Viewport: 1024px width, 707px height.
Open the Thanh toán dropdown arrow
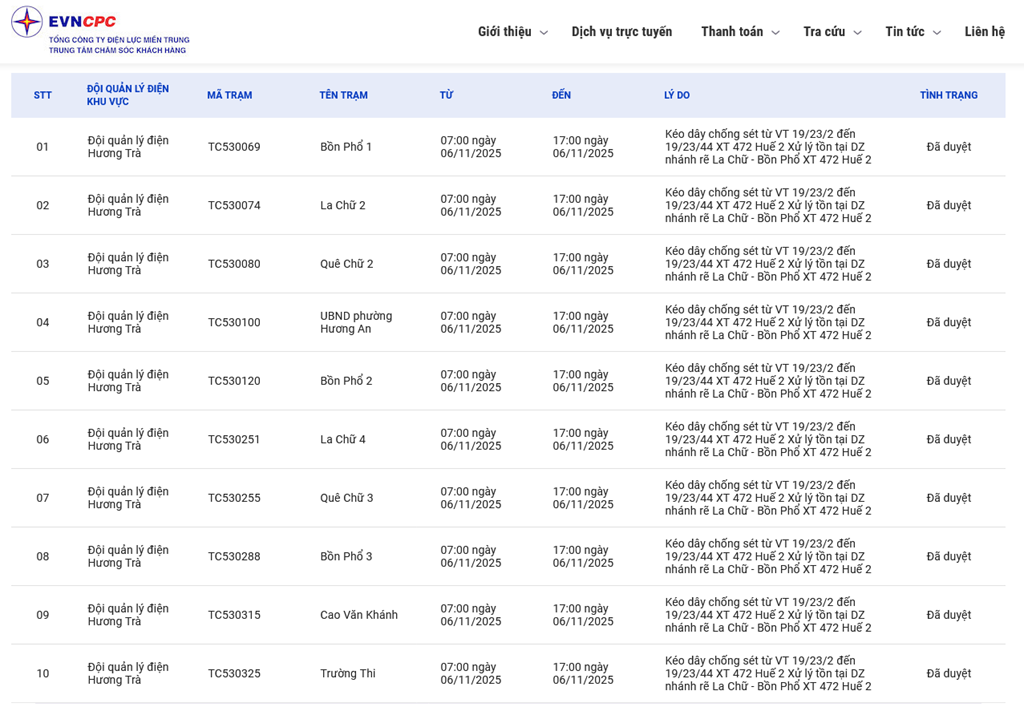click(x=775, y=33)
